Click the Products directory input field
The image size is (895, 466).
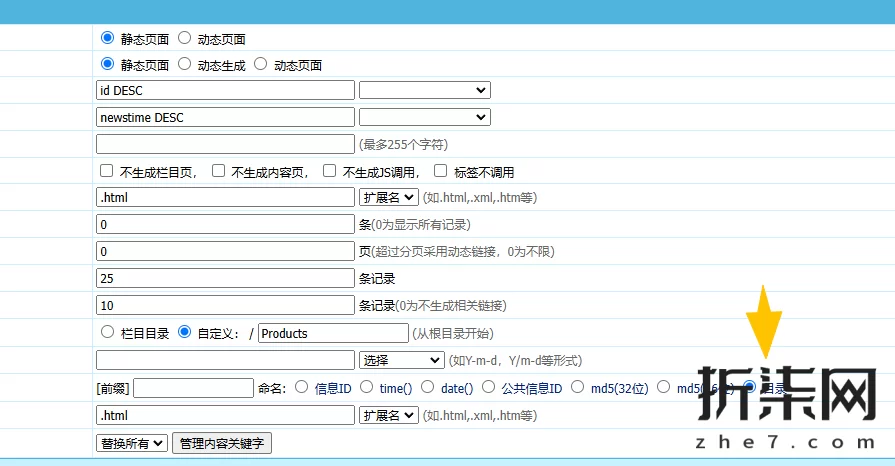pyautogui.click(x=333, y=333)
